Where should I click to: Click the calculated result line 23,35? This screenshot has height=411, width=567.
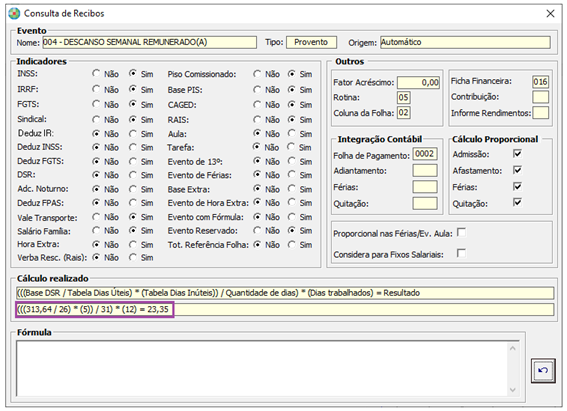[94, 310]
